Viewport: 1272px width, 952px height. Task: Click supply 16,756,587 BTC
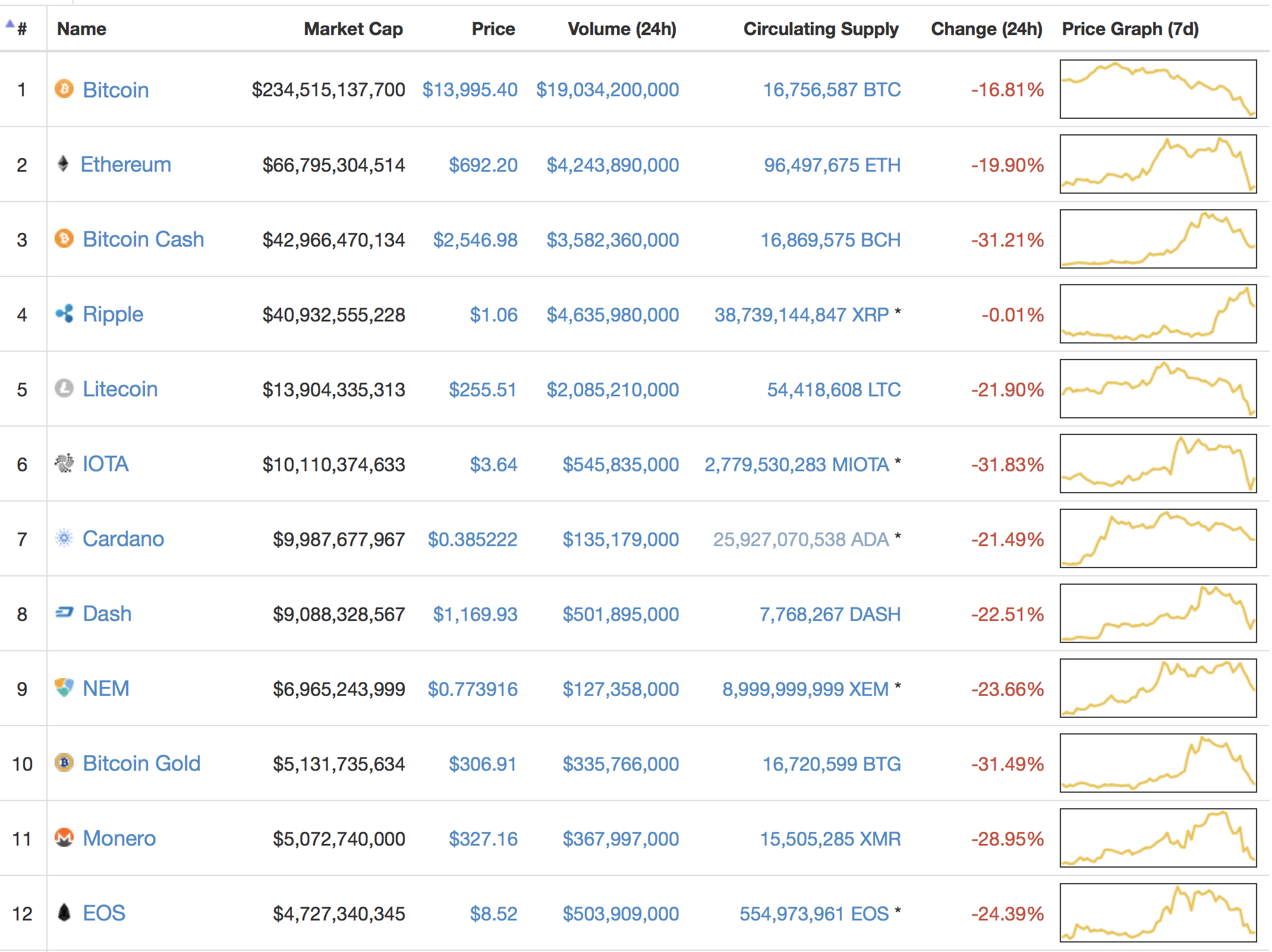[x=832, y=90]
